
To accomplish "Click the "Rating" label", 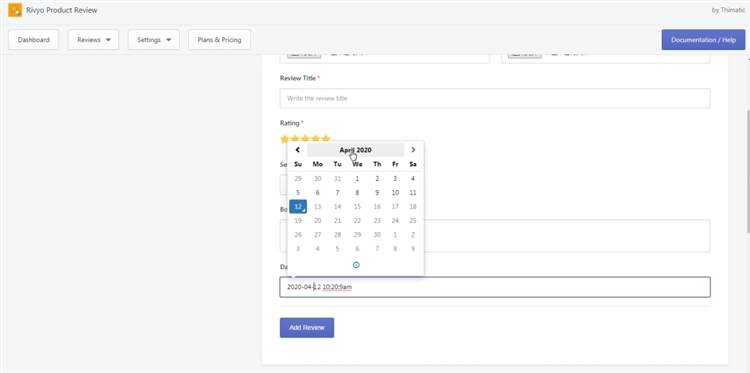I will click(x=289, y=123).
